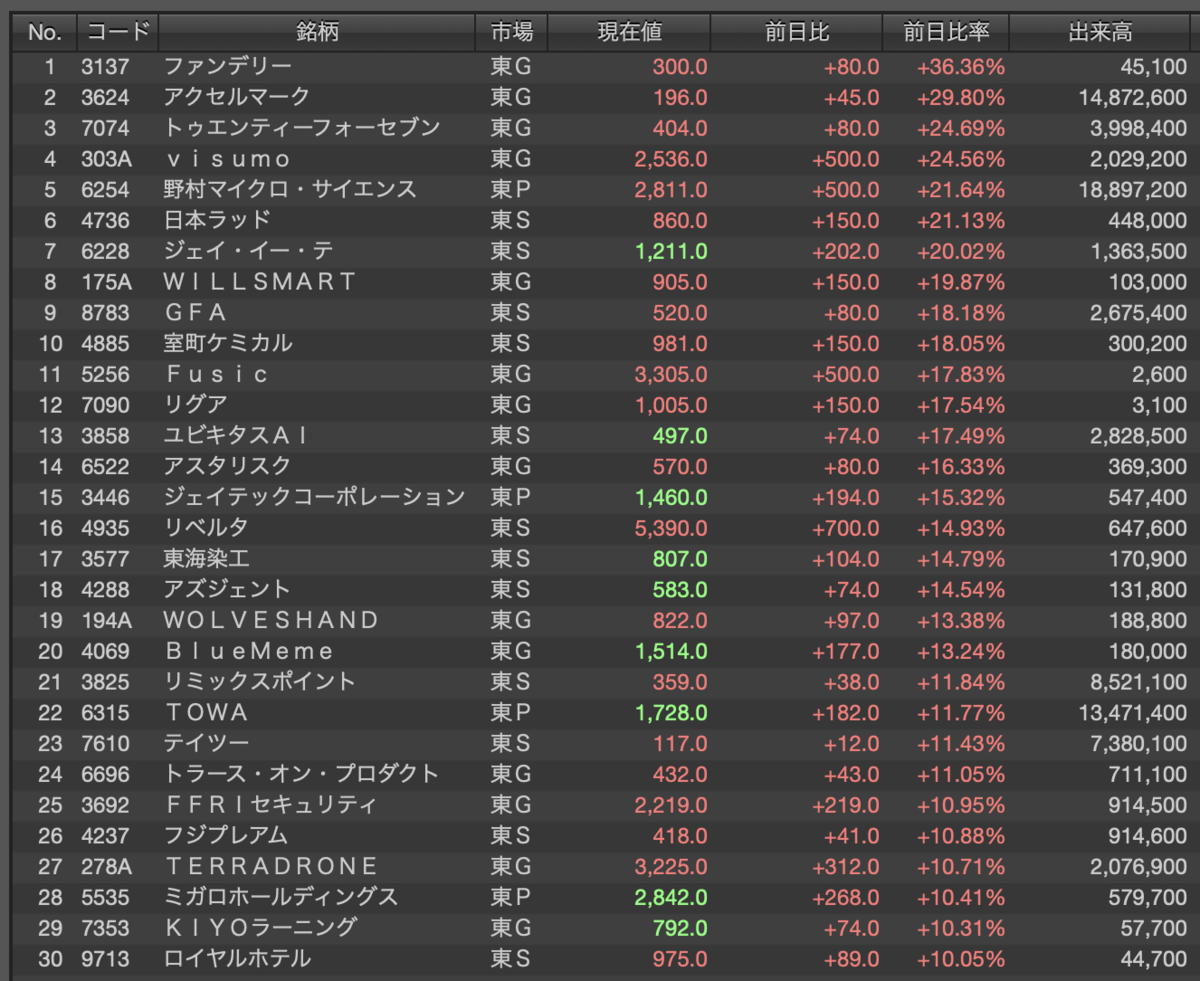The height and width of the screenshot is (981, 1200).
Task: Click volume value 14,872,600
Action: coord(1133,97)
